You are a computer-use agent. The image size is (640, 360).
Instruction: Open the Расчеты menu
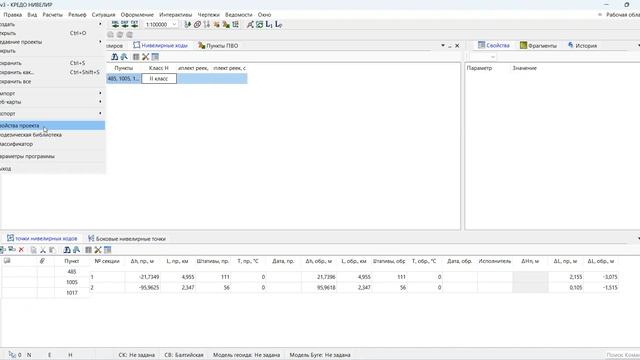pos(53,15)
